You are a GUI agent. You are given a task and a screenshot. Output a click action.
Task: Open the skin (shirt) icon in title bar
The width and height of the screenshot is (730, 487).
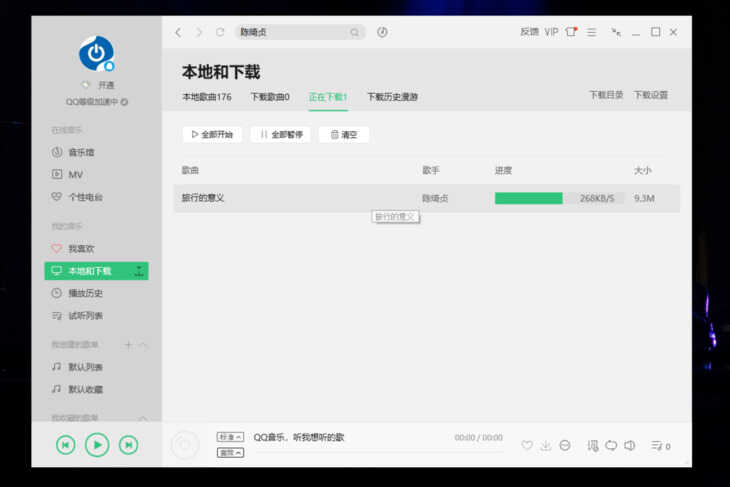click(x=571, y=32)
